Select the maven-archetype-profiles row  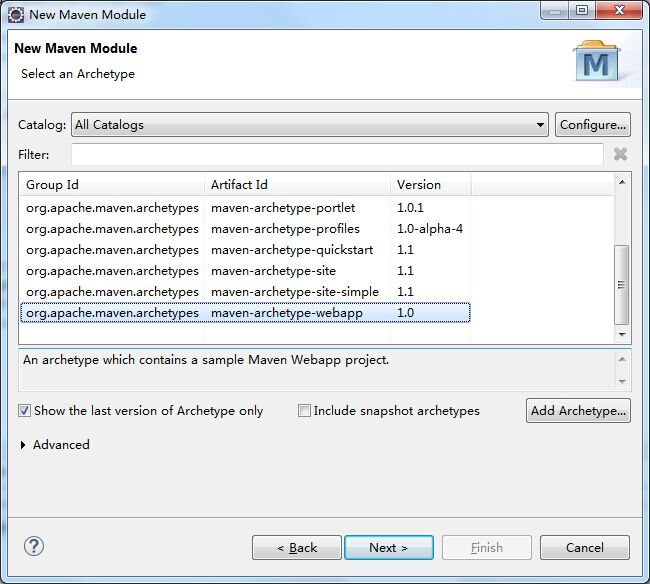click(245, 229)
